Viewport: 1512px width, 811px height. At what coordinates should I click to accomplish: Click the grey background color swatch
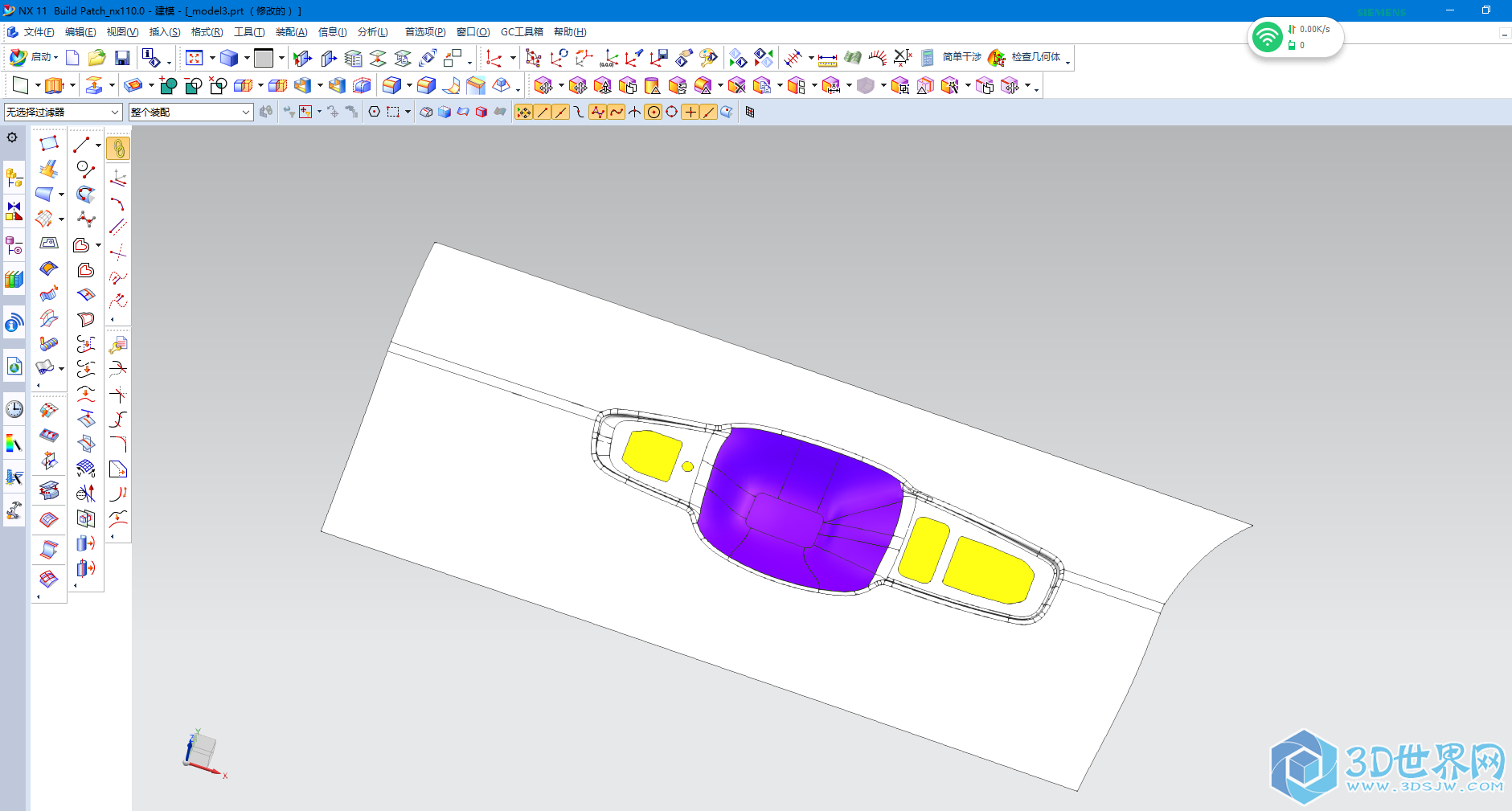pos(264,58)
